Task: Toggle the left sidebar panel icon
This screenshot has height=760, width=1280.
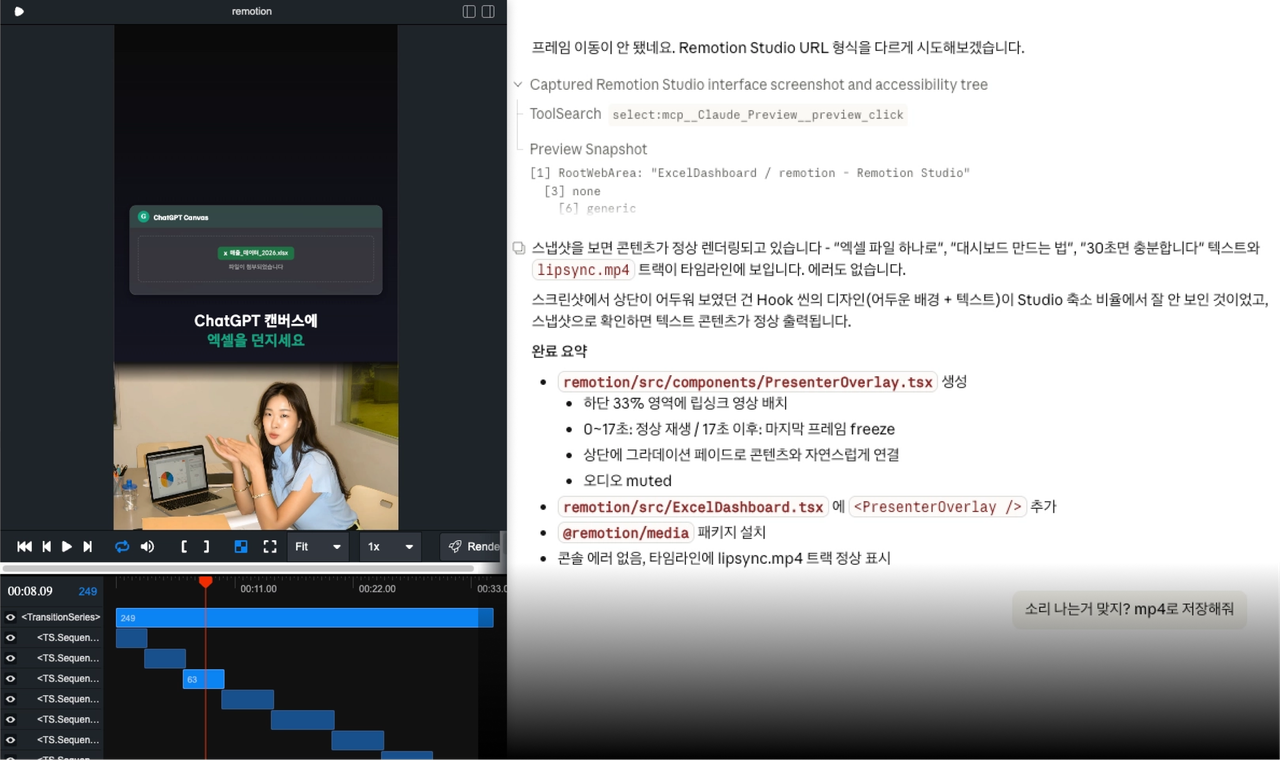Action: click(469, 12)
